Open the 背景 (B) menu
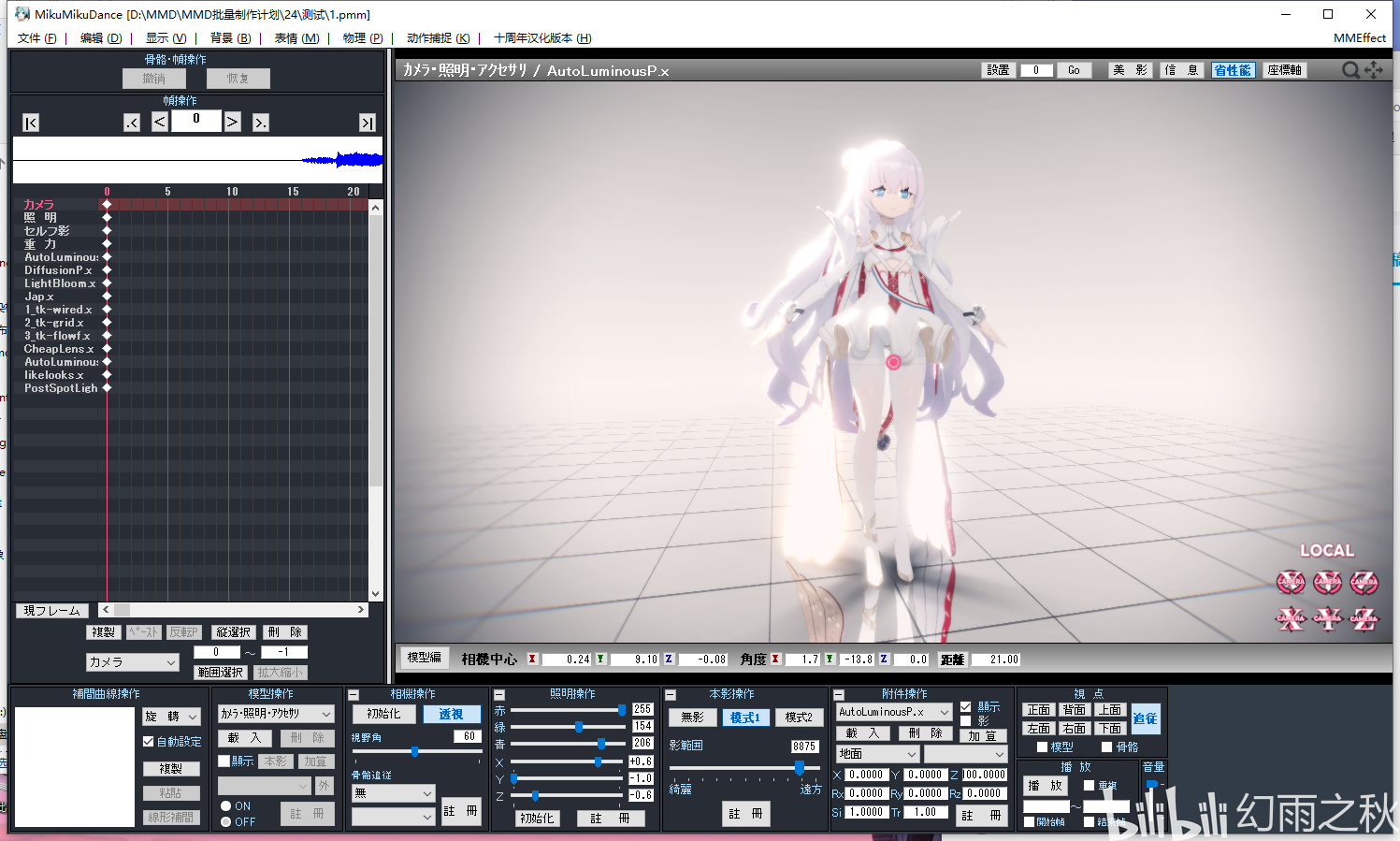The image size is (1400, 841). coord(230,38)
